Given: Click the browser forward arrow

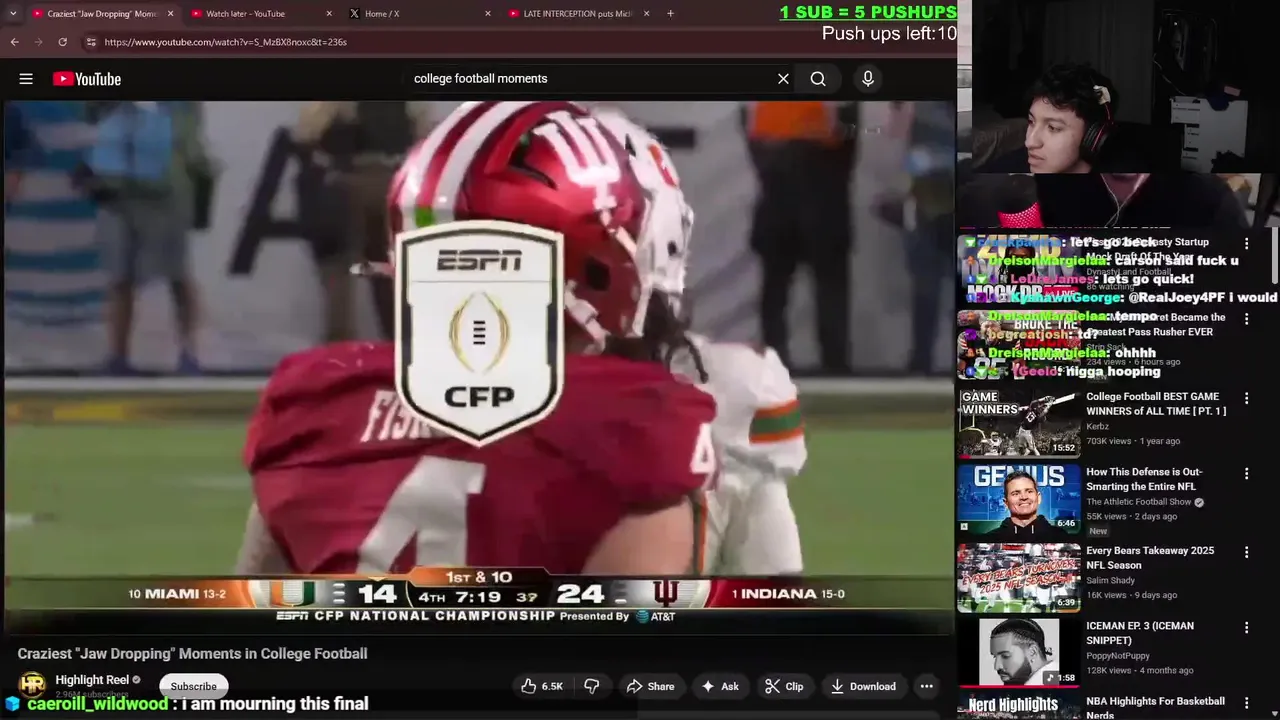Looking at the screenshot, I should 38,42.
